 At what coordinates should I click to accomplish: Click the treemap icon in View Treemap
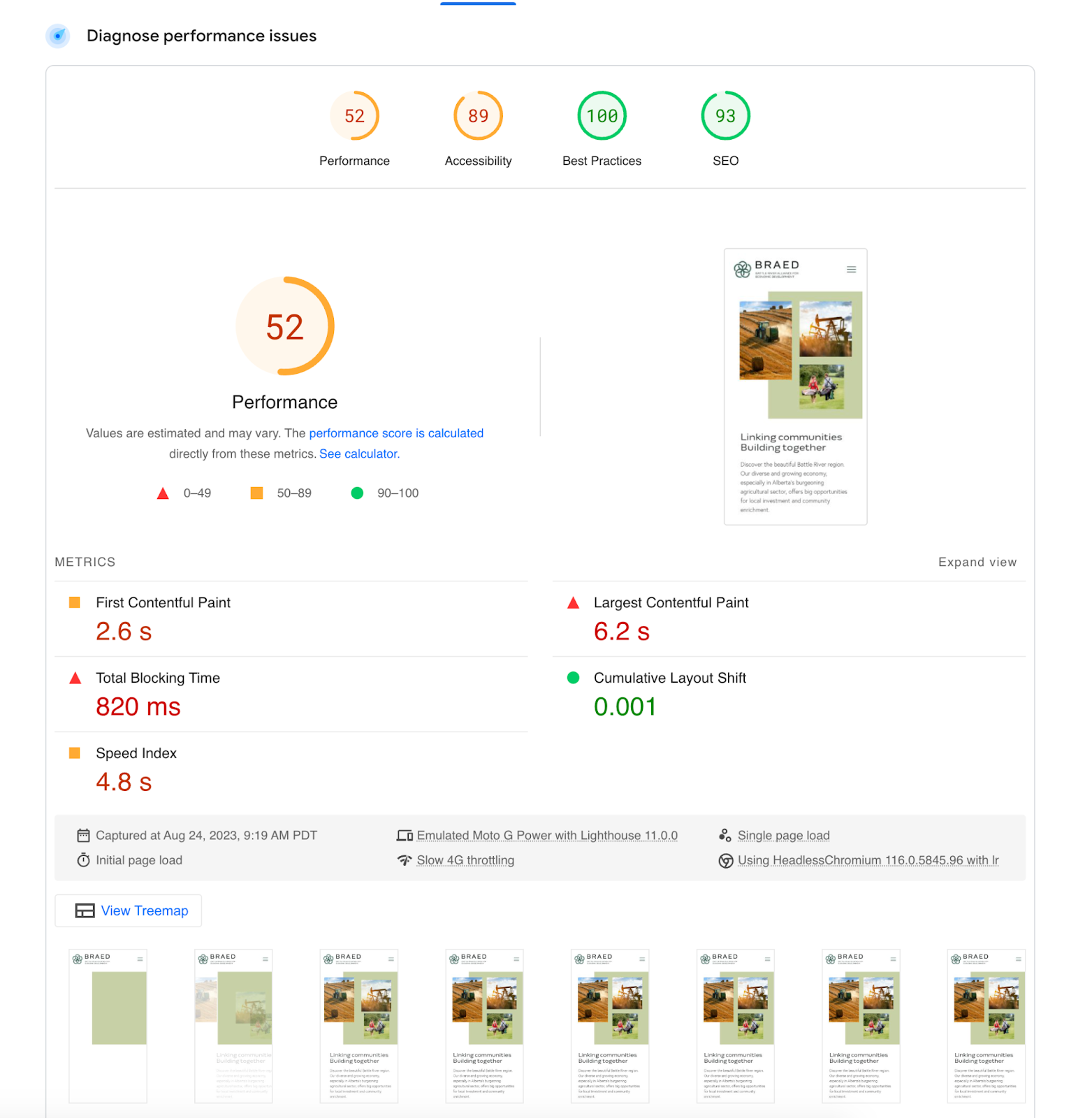coord(85,911)
